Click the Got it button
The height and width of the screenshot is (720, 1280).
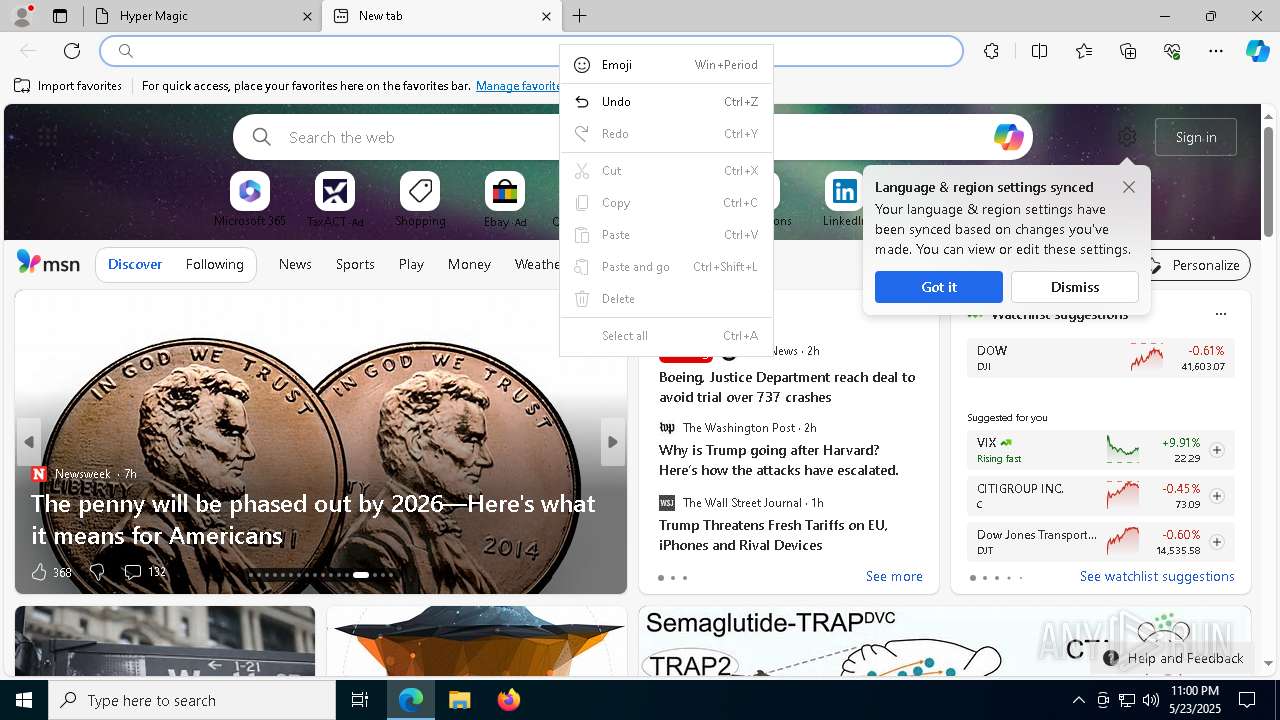coord(938,287)
